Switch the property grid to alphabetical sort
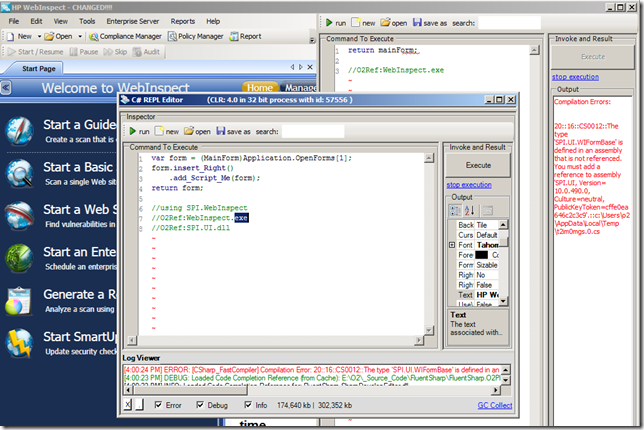Image resolution: width=644 pixels, height=430 pixels. (470, 210)
